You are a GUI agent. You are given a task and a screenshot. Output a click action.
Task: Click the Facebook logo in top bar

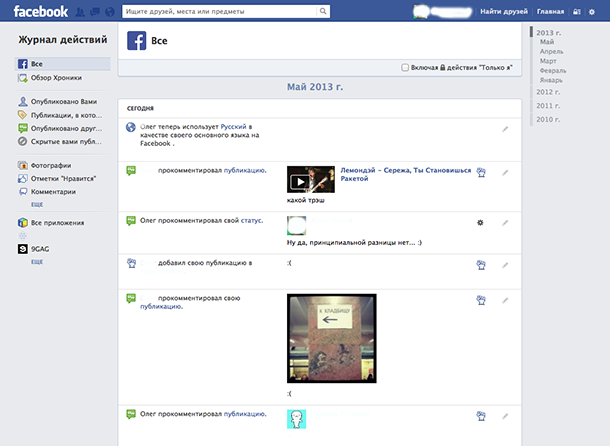40,11
